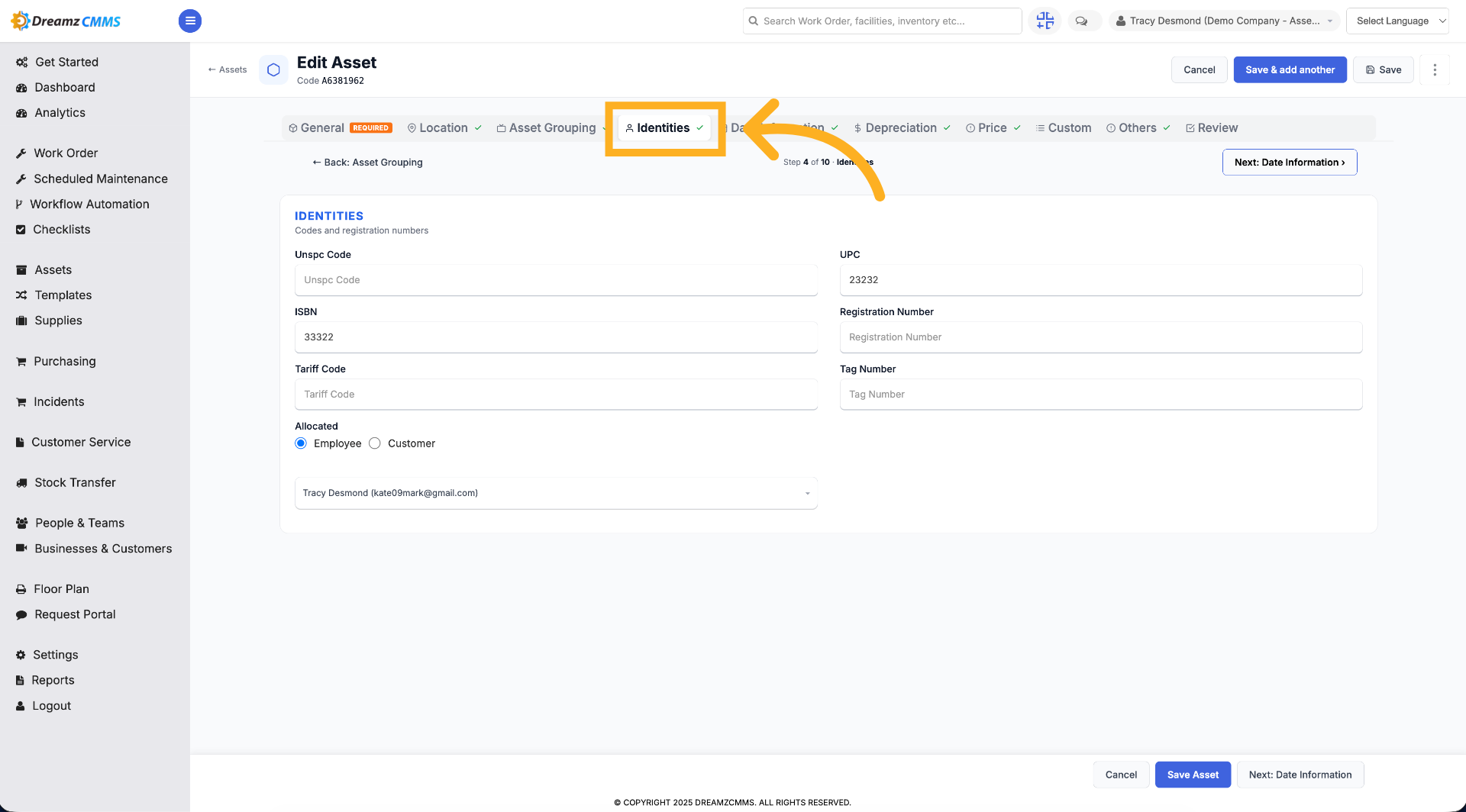Click the Get Started gears icon
This screenshot has width=1466, height=812.
click(21, 63)
